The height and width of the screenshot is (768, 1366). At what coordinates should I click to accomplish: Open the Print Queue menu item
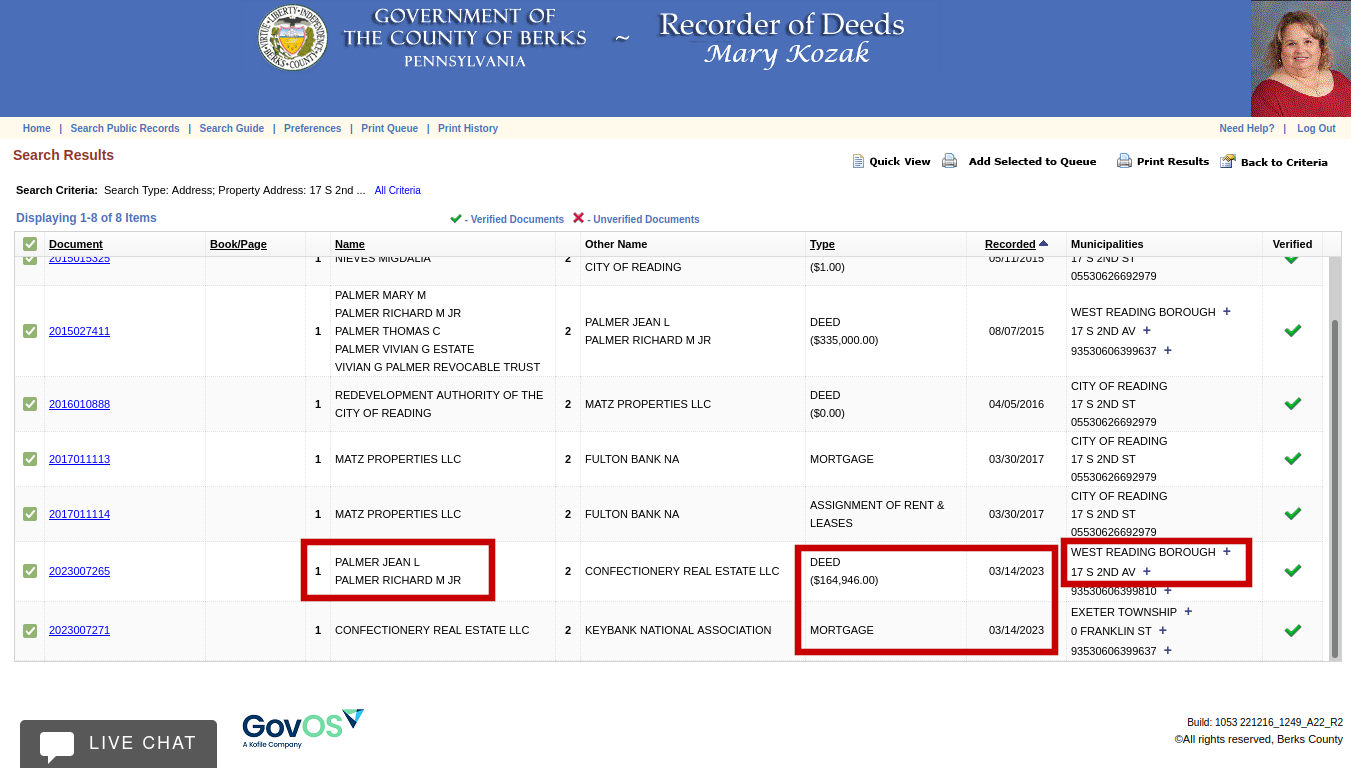(x=390, y=128)
